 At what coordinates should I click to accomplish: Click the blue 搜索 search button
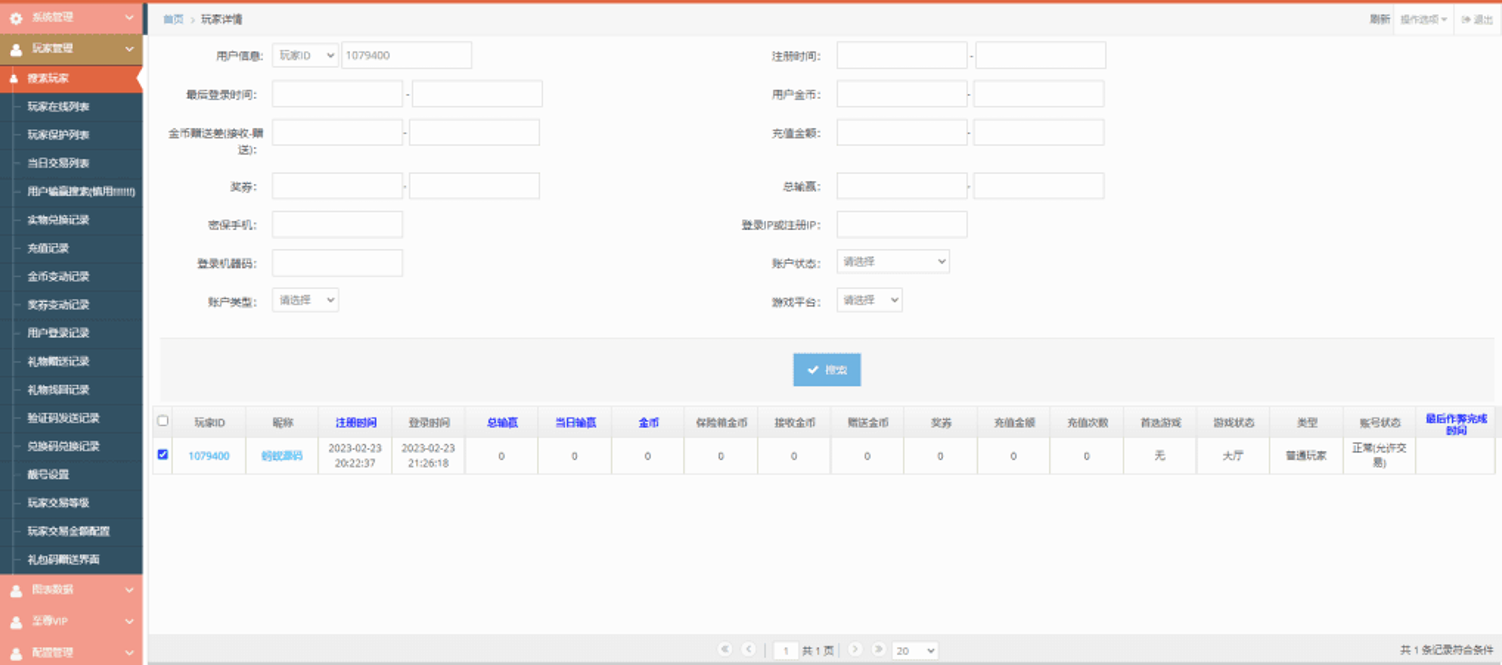pos(827,370)
